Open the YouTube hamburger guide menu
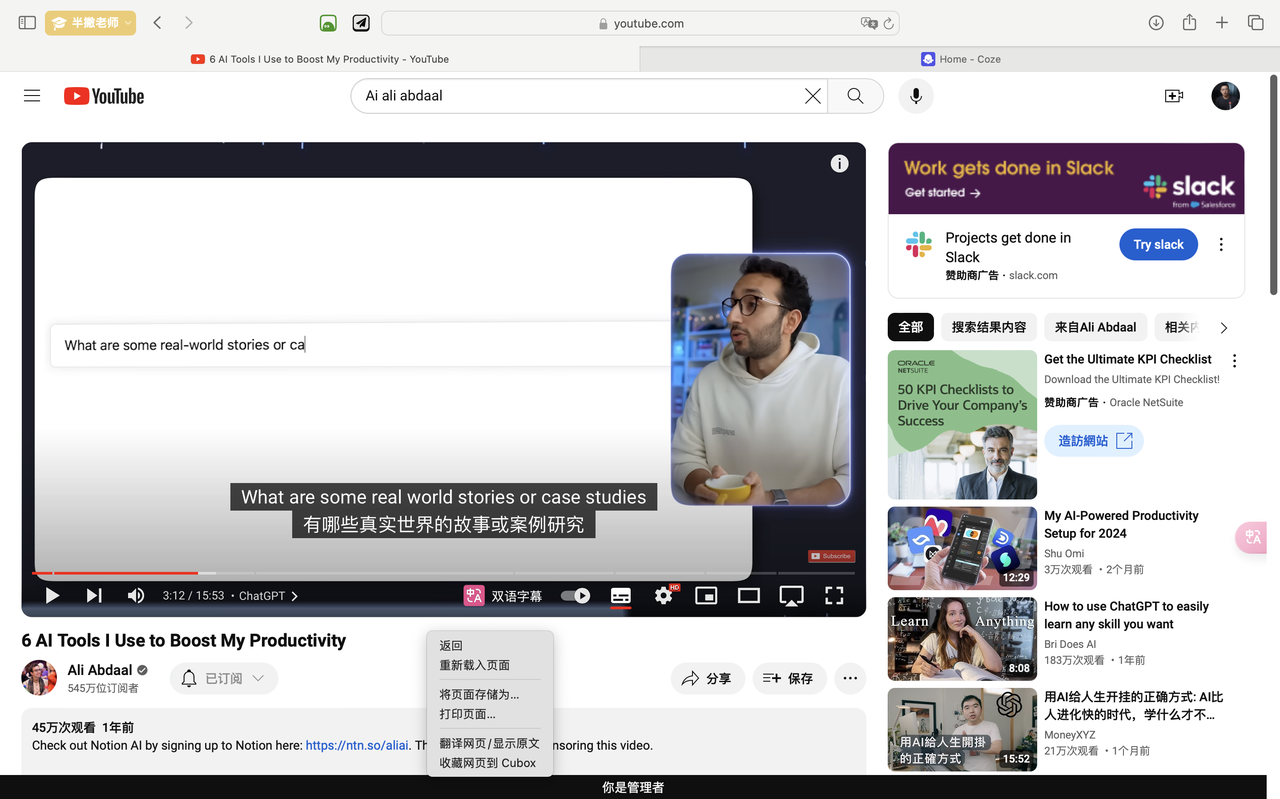 (32, 96)
